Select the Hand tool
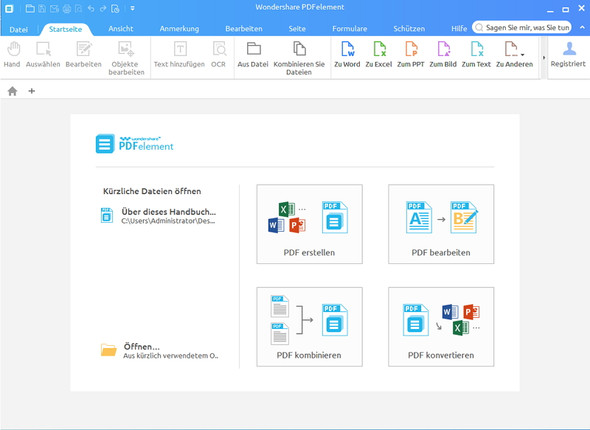590x430 pixels. tap(12, 55)
